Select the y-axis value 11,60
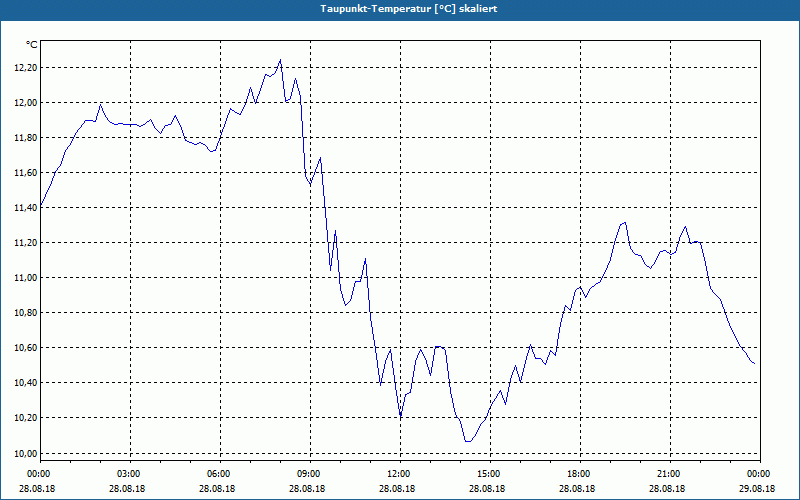This screenshot has width=800, height=500. click(24, 172)
